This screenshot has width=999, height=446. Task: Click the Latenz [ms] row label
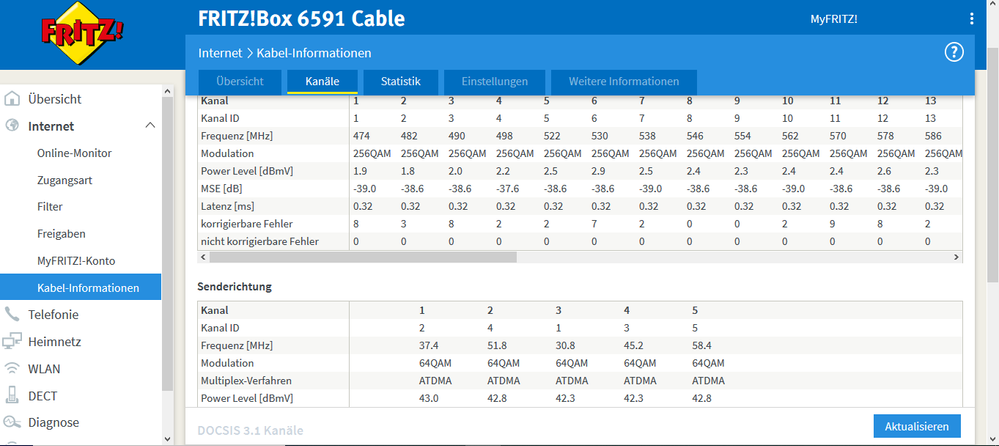point(227,206)
